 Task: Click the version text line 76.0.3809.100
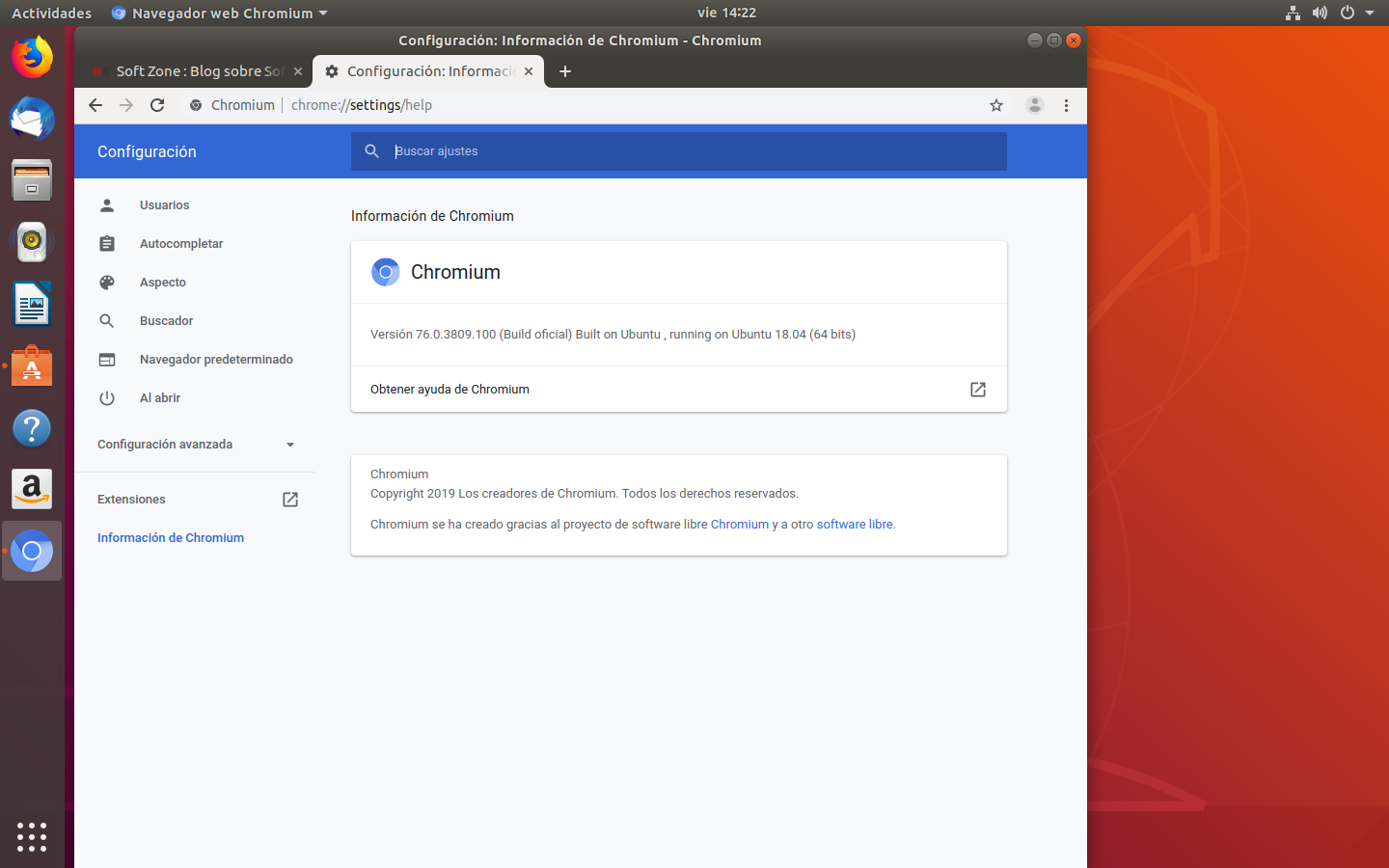click(613, 335)
